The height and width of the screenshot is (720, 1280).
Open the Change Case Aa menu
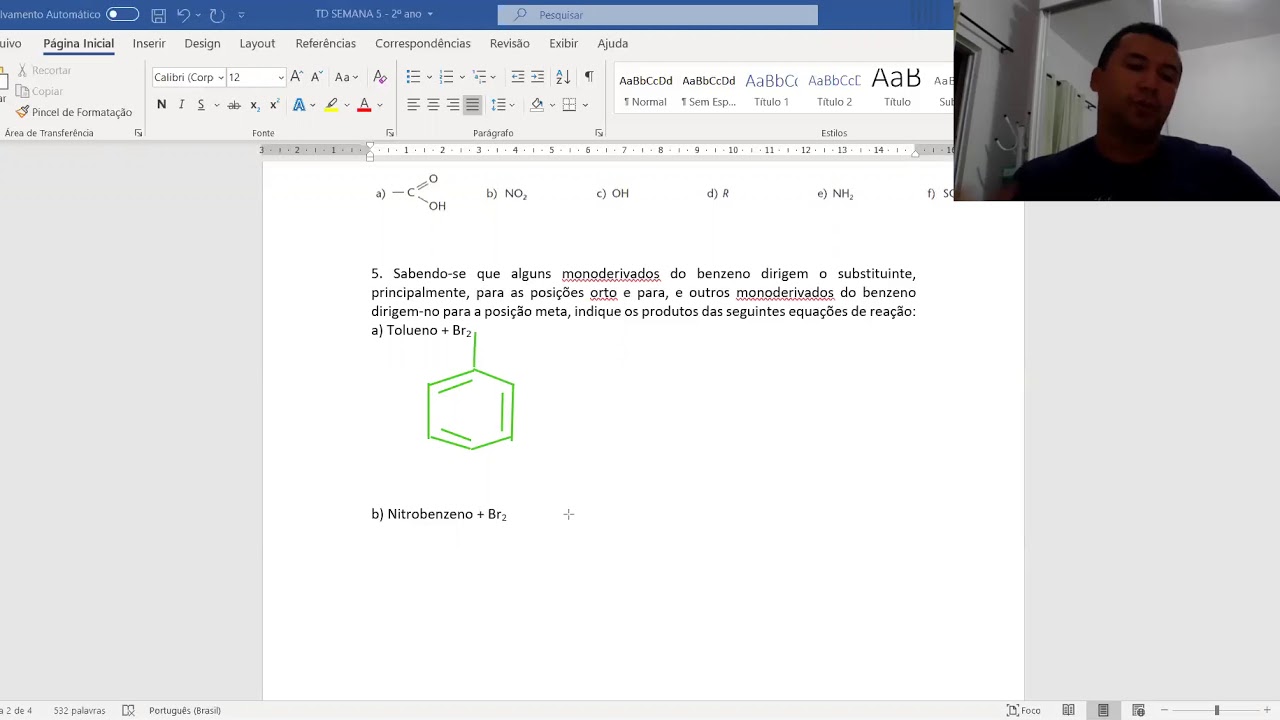(x=346, y=77)
